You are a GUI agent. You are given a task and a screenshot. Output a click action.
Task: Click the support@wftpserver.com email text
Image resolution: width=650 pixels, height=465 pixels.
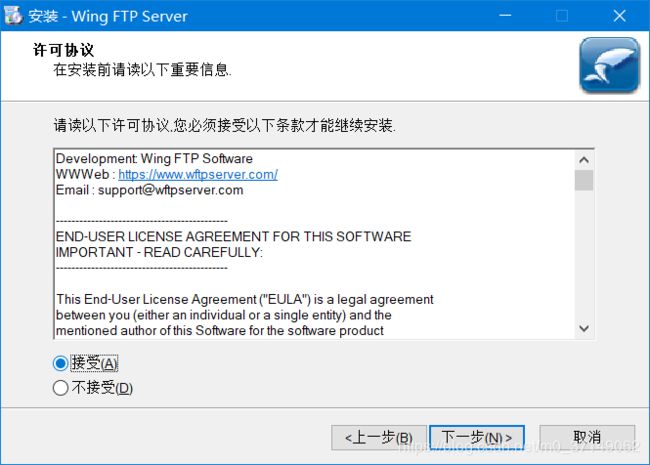click(170, 190)
